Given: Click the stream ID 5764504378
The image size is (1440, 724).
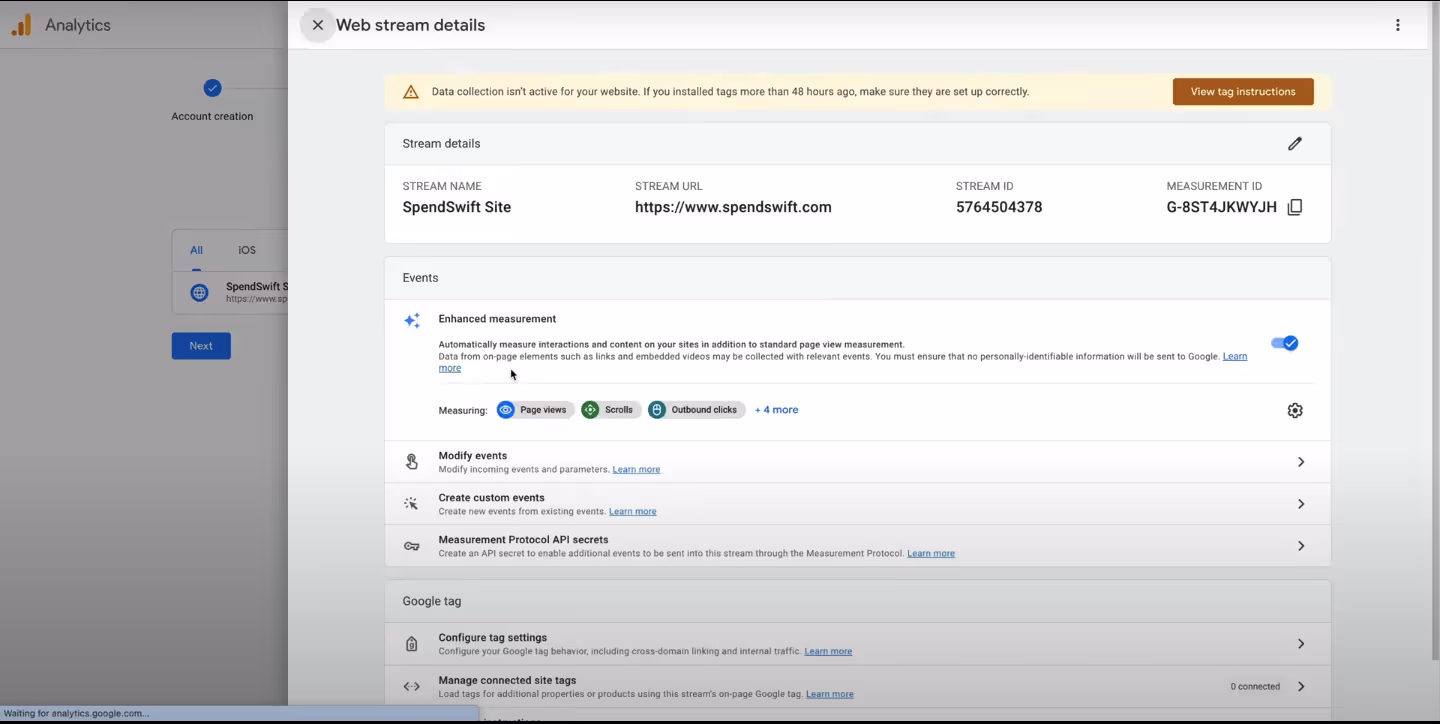Looking at the screenshot, I should point(999,208).
